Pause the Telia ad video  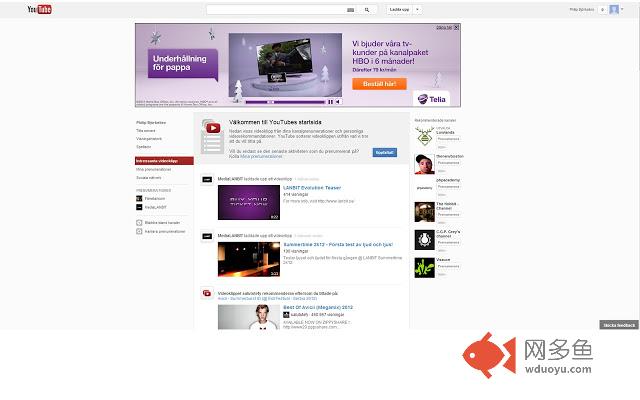331,102
